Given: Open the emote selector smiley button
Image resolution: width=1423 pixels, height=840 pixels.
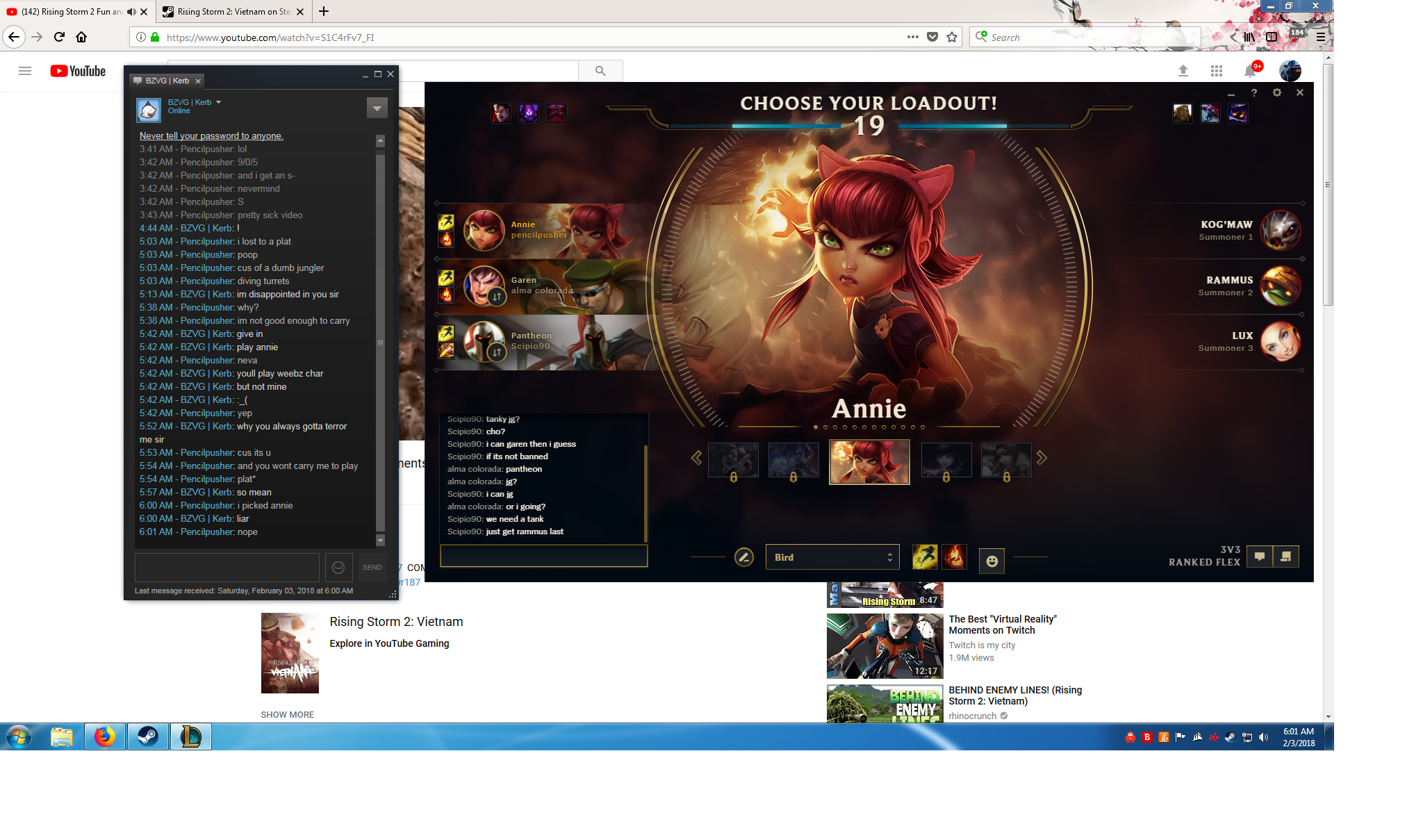Looking at the screenshot, I should click(x=992, y=561).
